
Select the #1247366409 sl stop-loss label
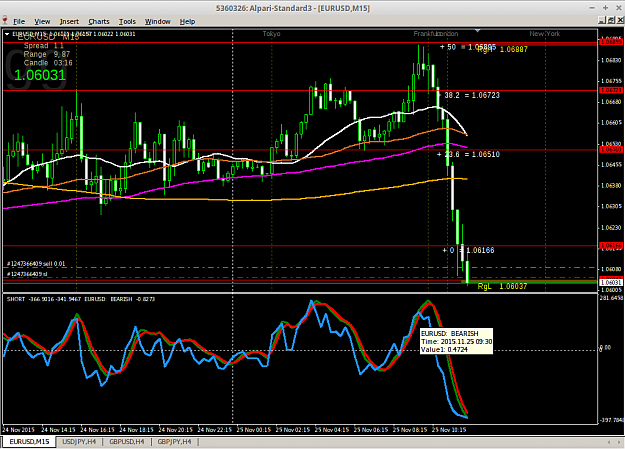pos(27,274)
